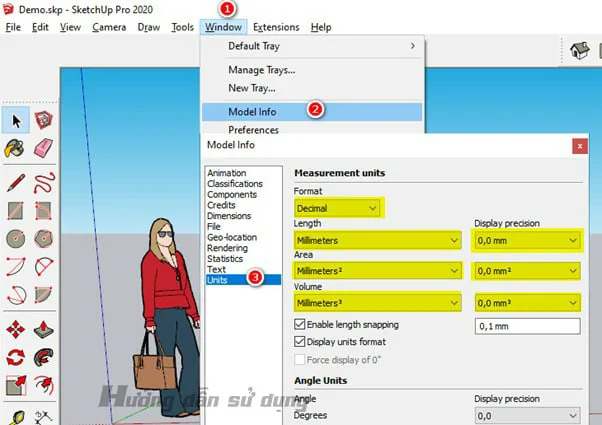Viewport: 602px width, 425px height.
Task: Pick the Paint Bucket tool
Action: [15, 148]
